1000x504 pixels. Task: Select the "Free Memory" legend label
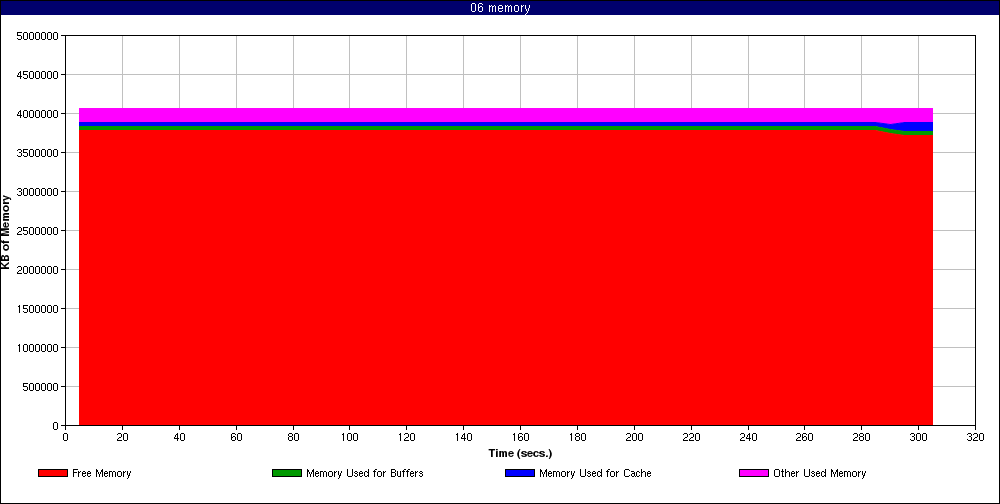[x=101, y=473]
